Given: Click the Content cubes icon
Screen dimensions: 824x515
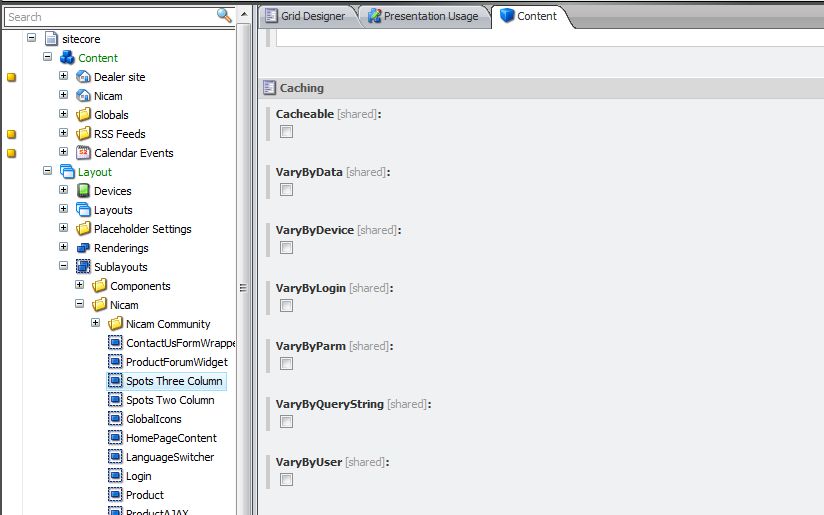Looking at the screenshot, I should point(67,57).
